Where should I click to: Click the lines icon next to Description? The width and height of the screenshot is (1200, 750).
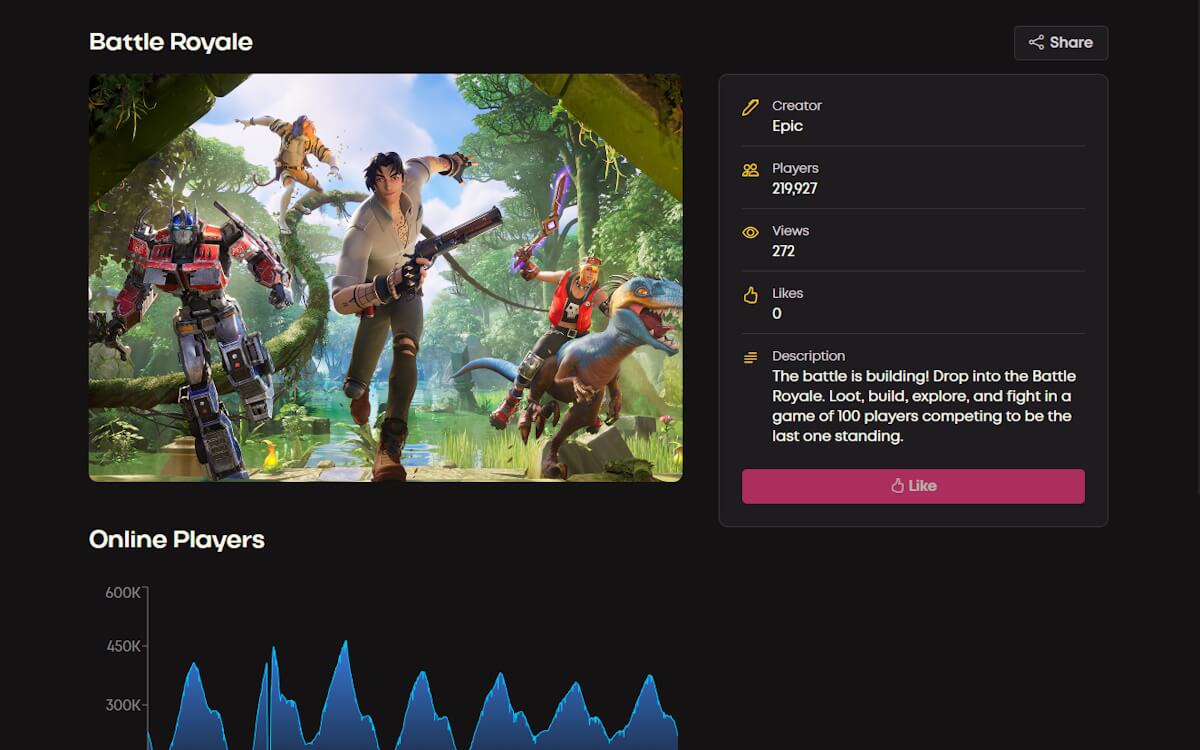point(750,357)
